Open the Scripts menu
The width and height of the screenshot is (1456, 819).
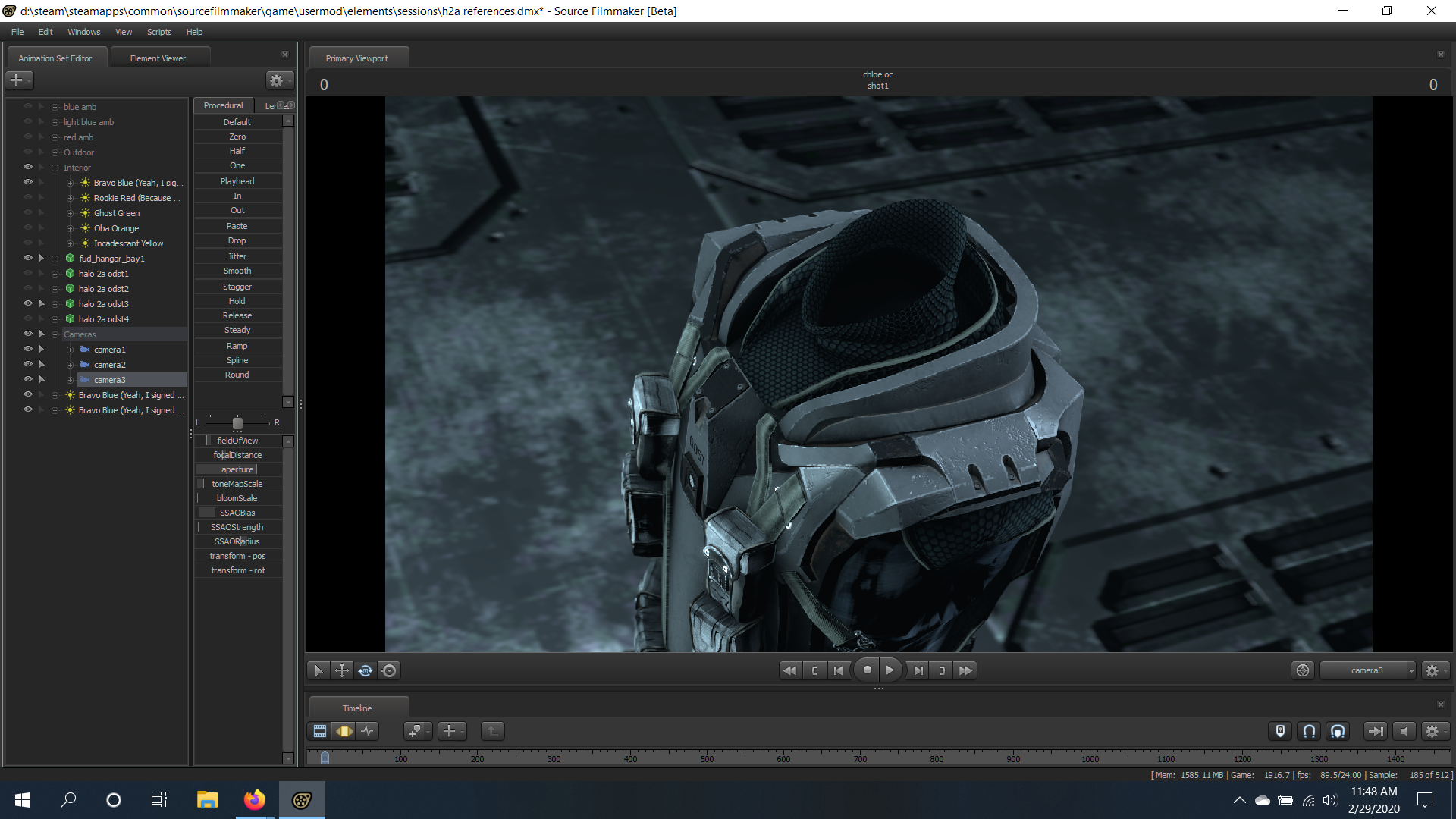(x=159, y=32)
